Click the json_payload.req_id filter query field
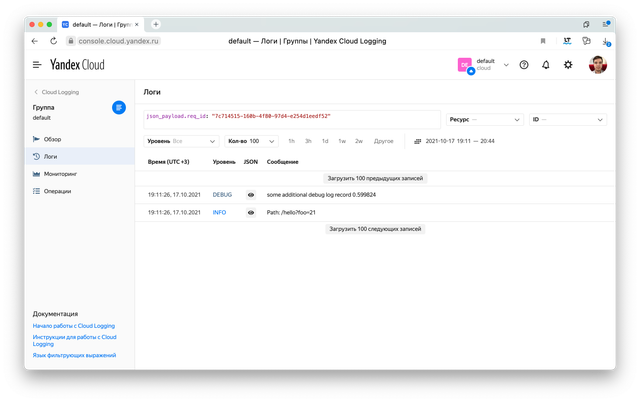 coord(290,118)
